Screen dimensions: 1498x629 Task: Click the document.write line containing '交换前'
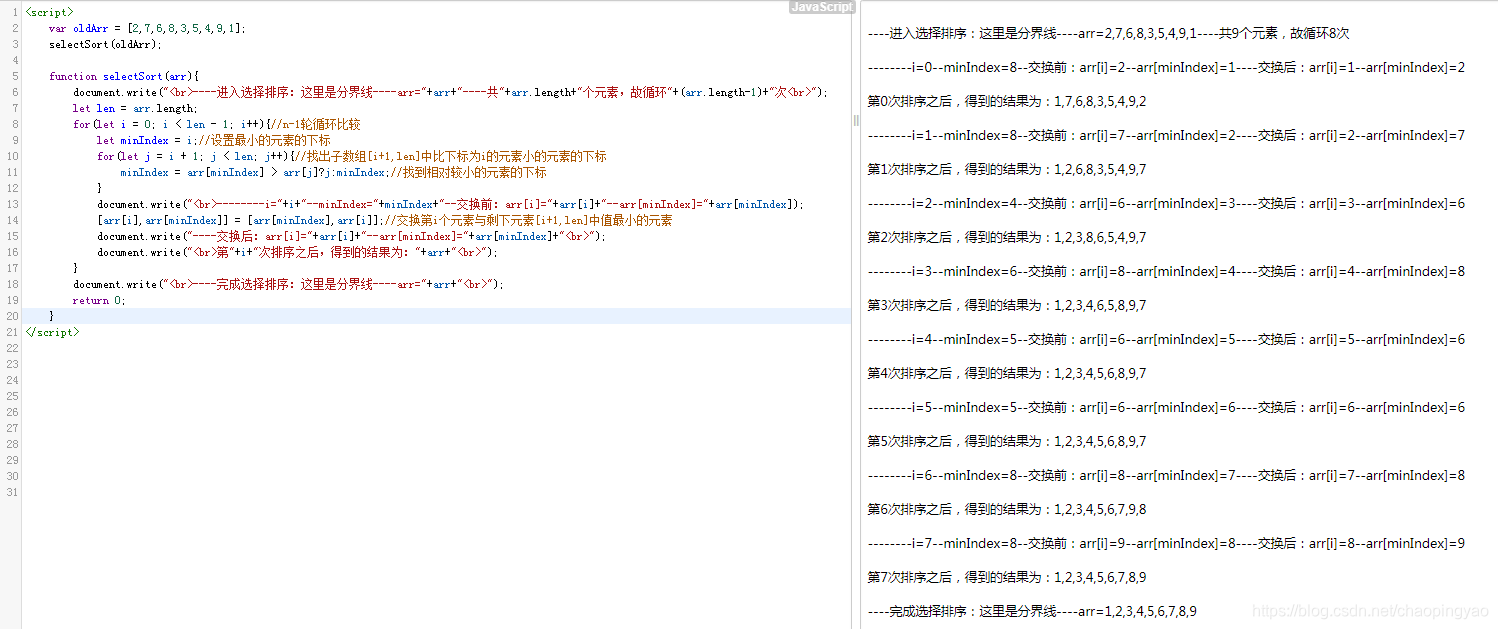(451, 204)
